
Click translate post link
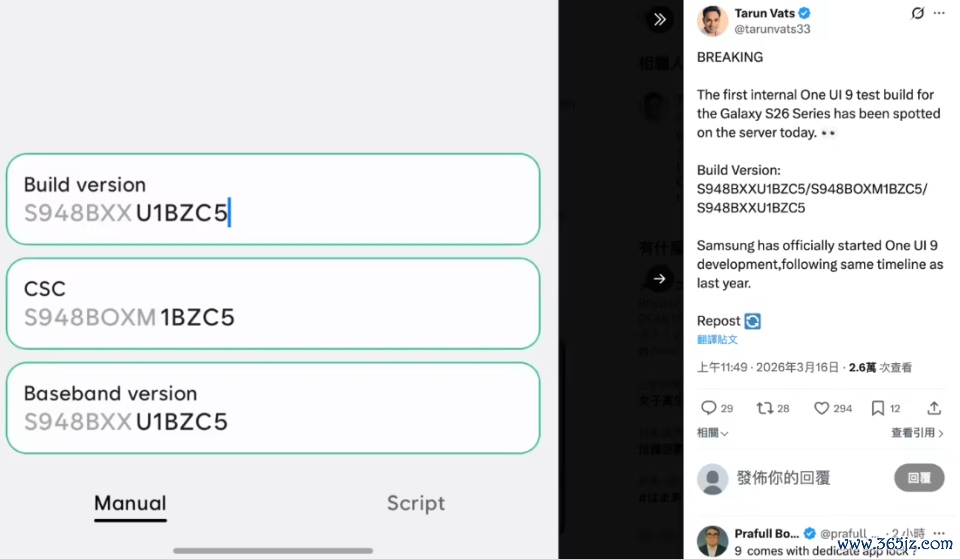pos(717,339)
